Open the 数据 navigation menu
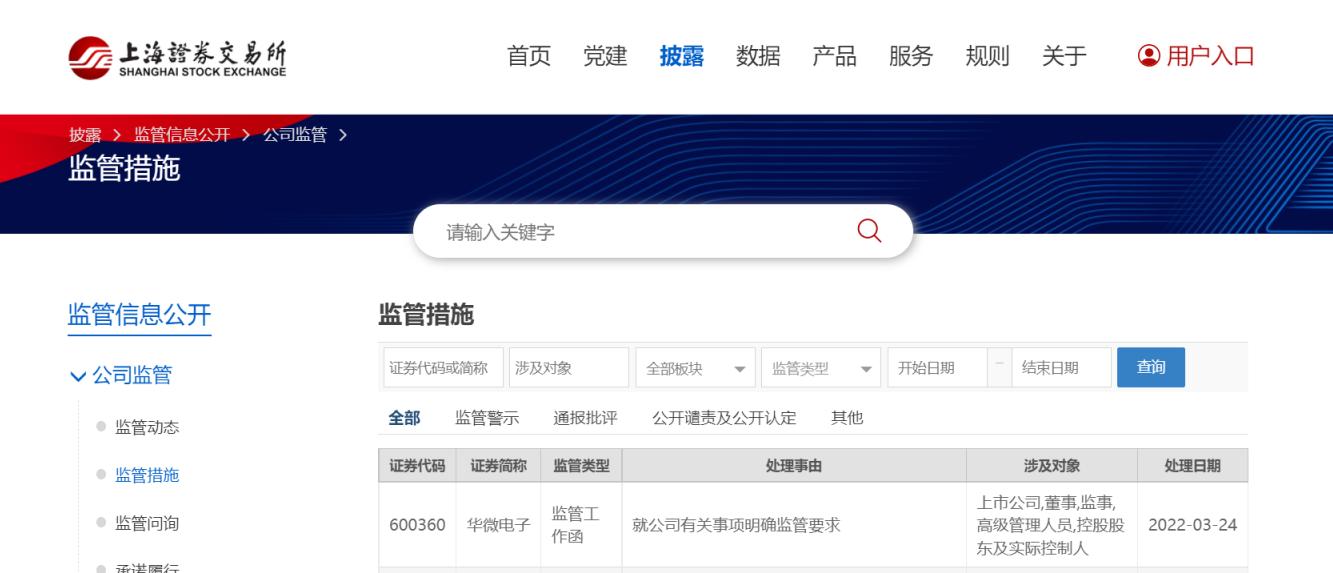1333x573 pixels. point(758,57)
